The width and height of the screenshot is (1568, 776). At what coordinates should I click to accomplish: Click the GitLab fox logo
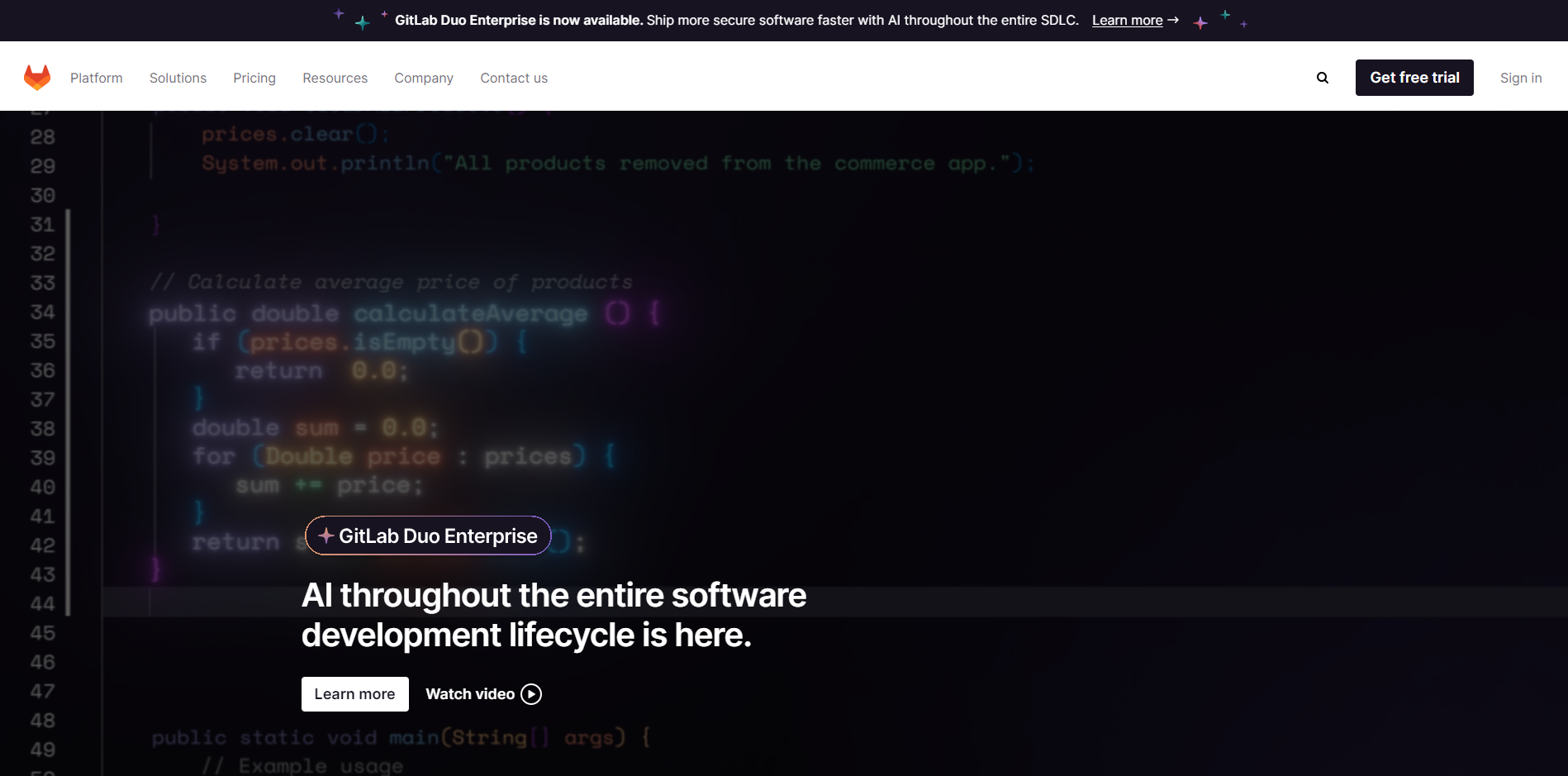[37, 78]
